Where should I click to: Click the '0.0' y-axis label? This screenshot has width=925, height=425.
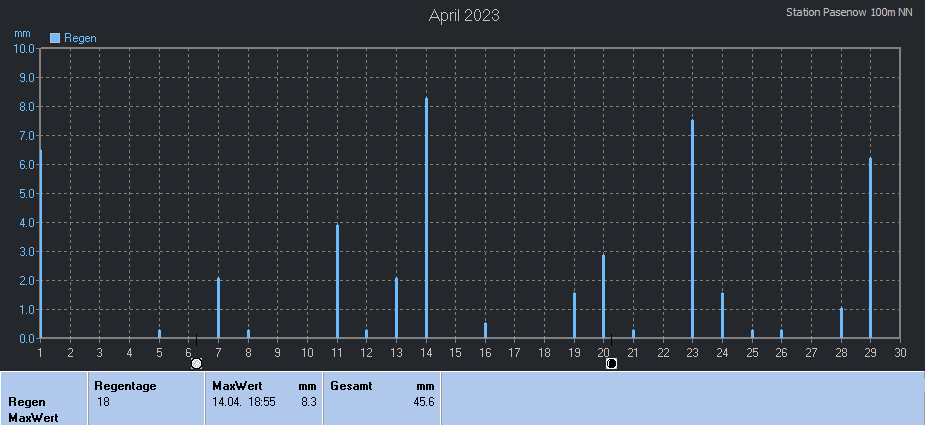coord(26,339)
